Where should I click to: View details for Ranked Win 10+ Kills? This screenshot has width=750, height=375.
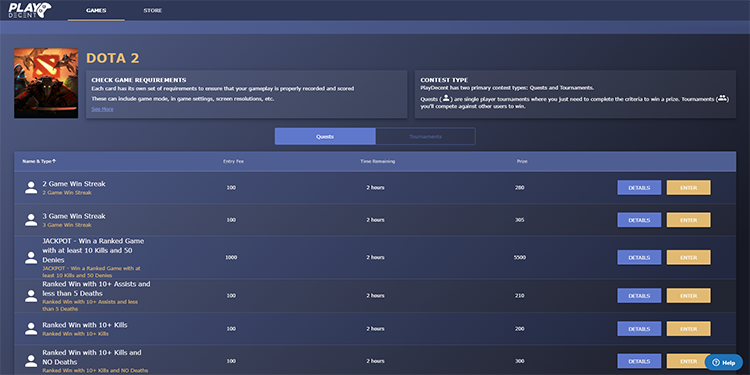639,329
